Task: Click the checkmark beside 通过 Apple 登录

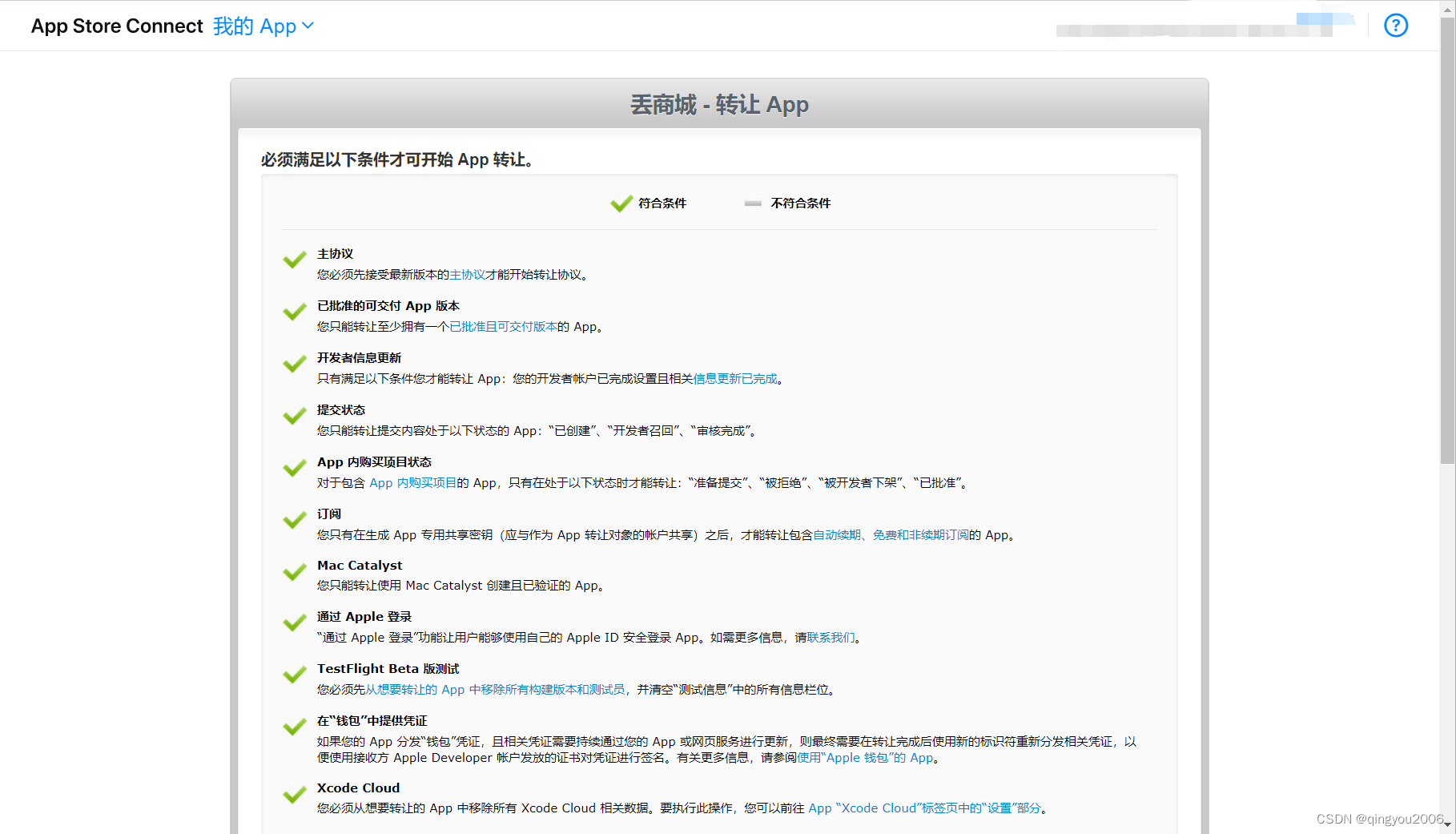Action: point(295,622)
